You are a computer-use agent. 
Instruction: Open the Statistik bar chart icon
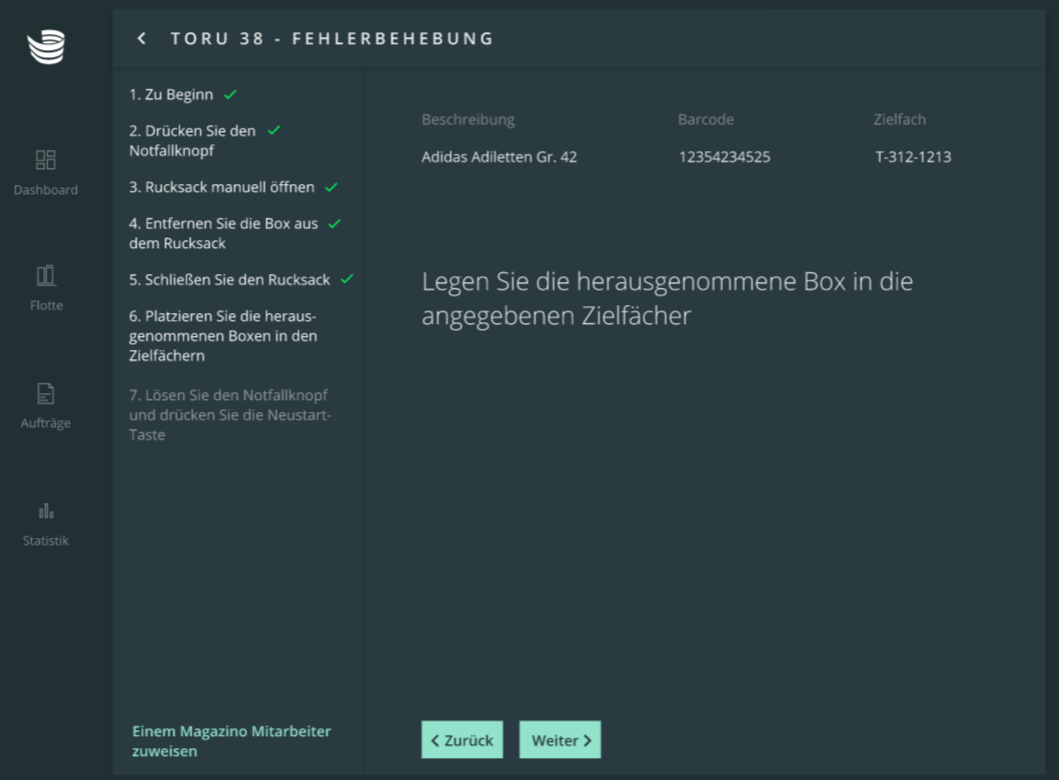point(46,511)
